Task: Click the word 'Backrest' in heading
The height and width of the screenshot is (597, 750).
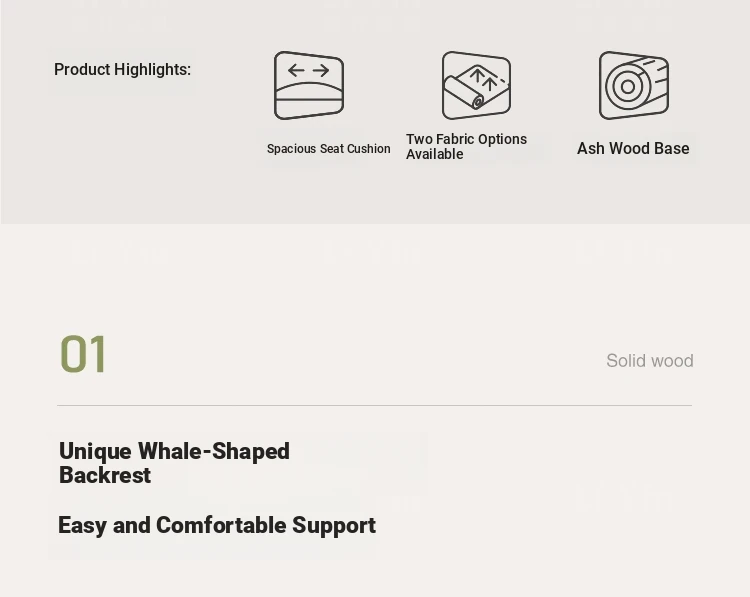Action: pyautogui.click(x=105, y=475)
